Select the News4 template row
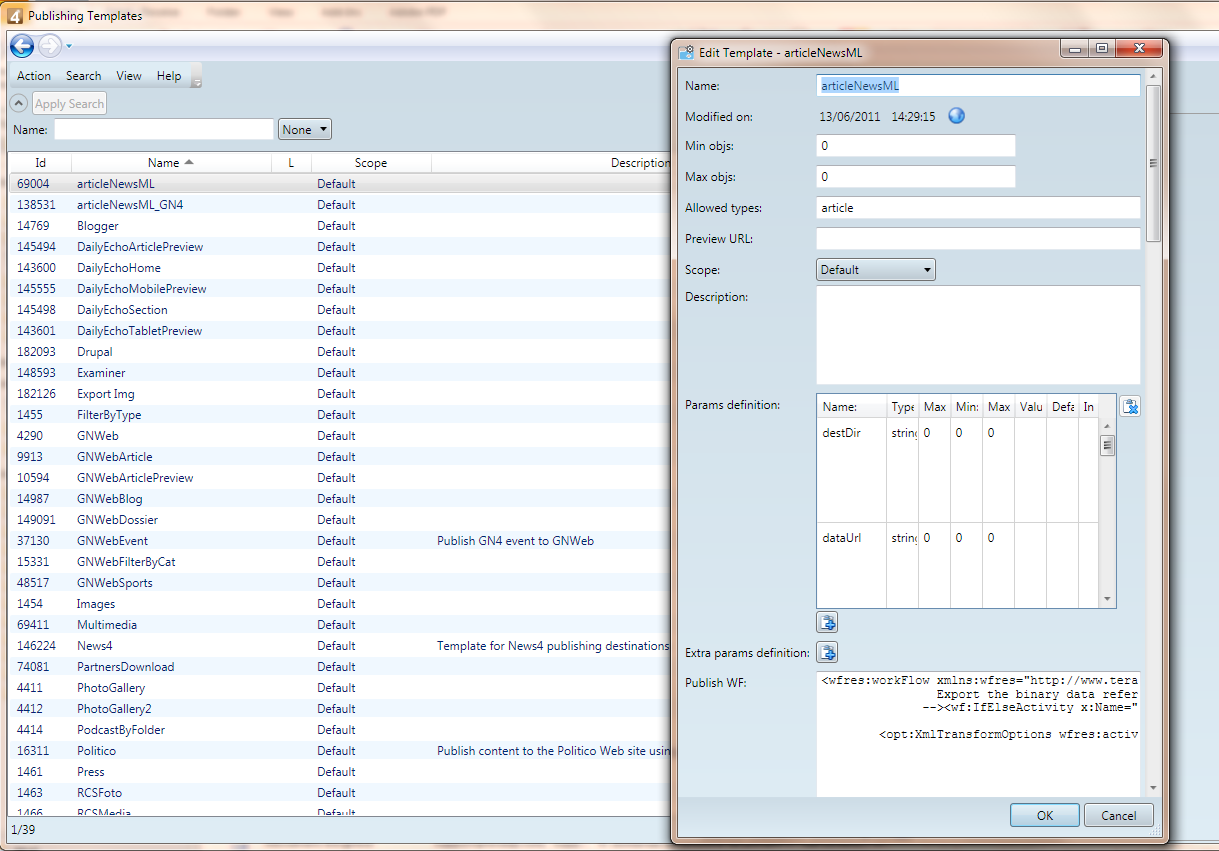This screenshot has width=1219, height=851. point(340,646)
